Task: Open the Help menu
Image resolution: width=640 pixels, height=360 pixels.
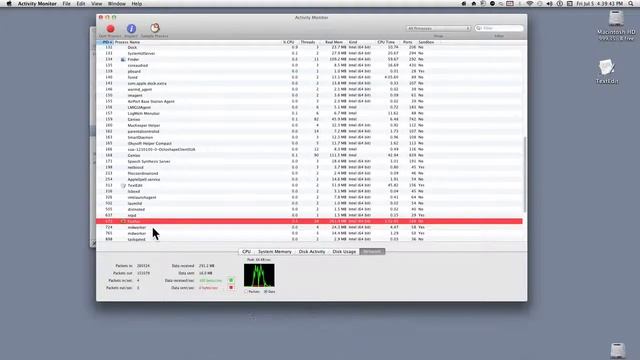Action: coord(137,4)
